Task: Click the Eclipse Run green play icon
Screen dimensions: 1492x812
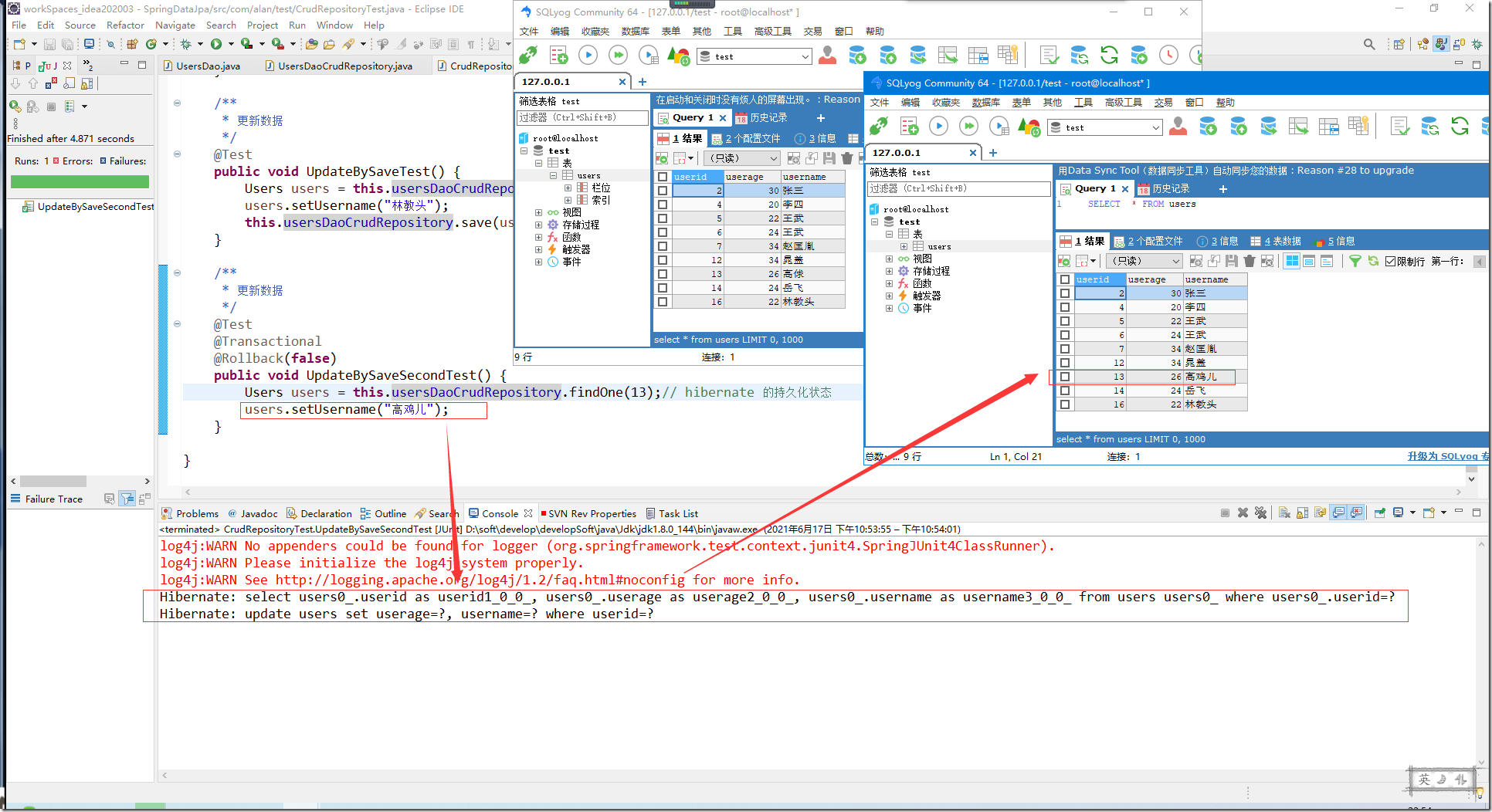Action: coord(216,44)
